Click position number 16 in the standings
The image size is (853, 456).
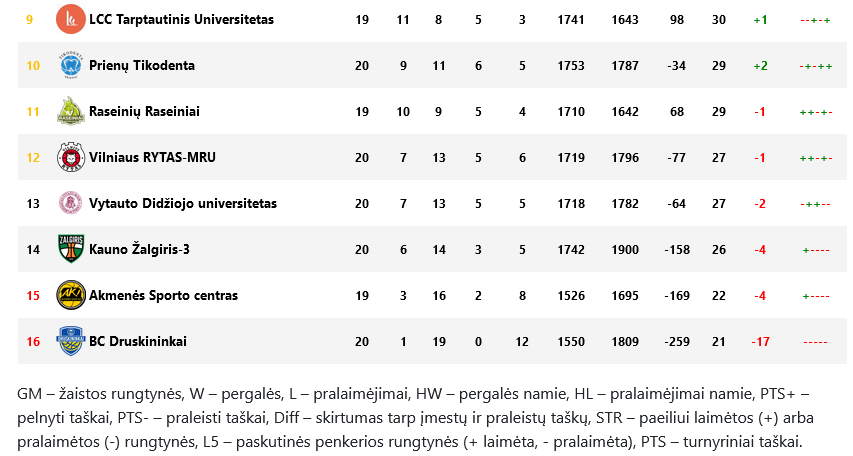[x=33, y=342]
